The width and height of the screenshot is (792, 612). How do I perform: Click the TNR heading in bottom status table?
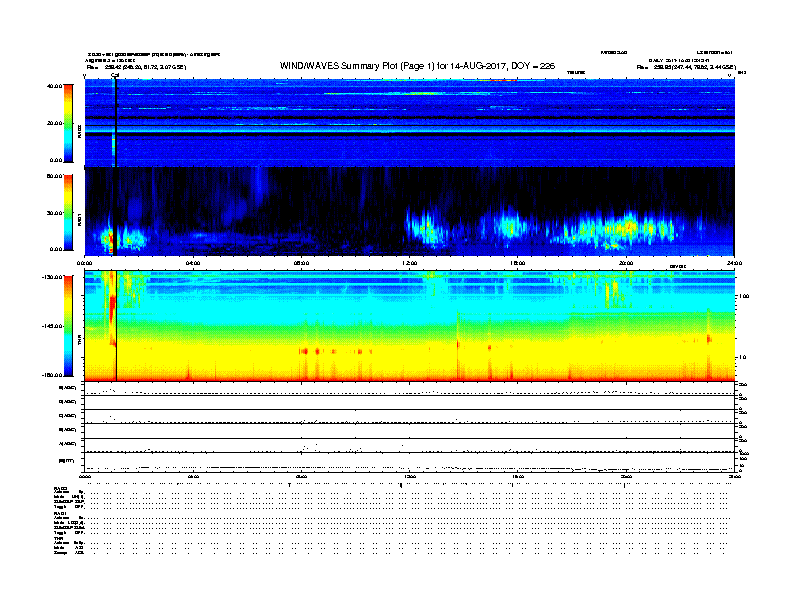click(x=58, y=539)
